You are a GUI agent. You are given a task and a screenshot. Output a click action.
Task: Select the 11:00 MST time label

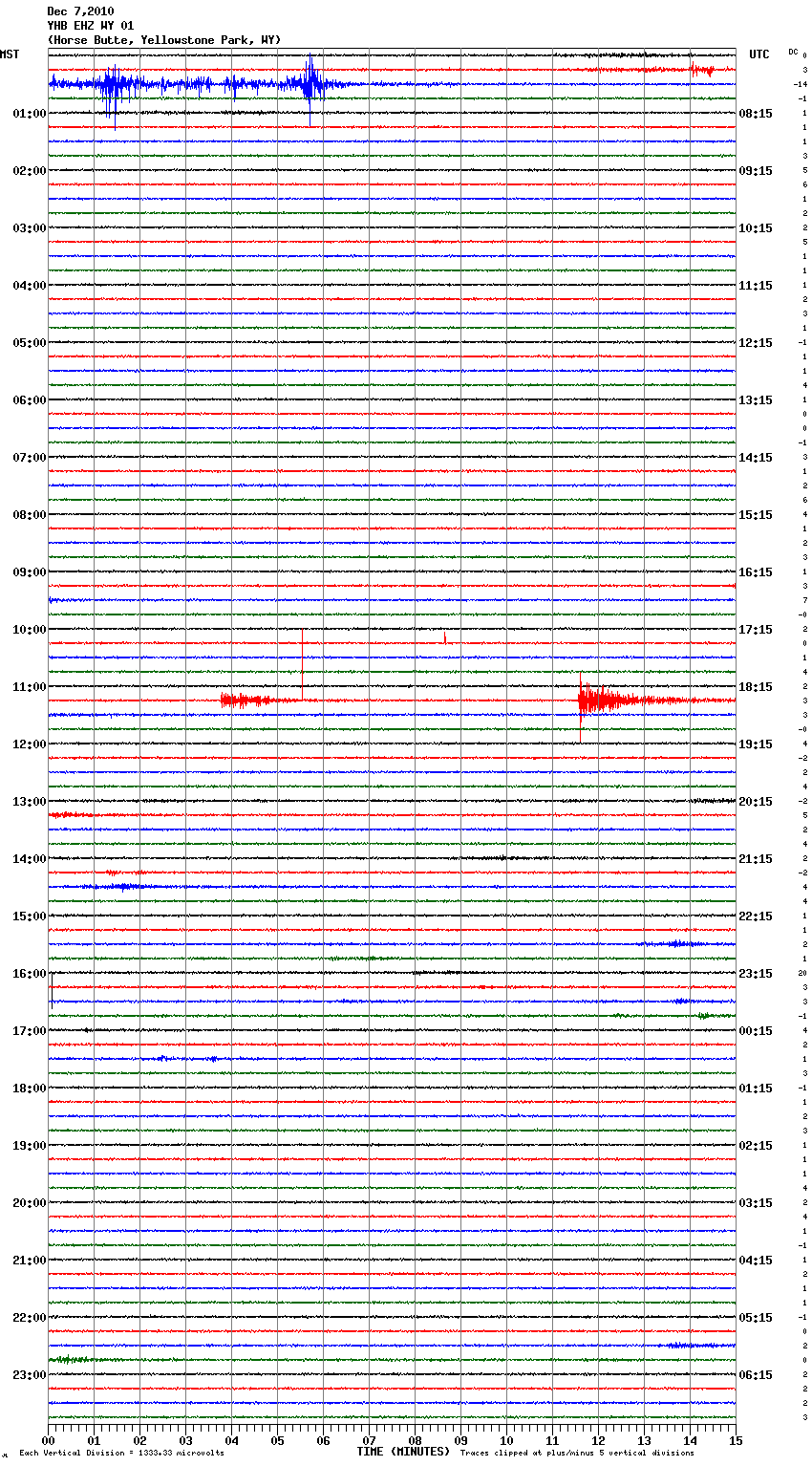30,687
